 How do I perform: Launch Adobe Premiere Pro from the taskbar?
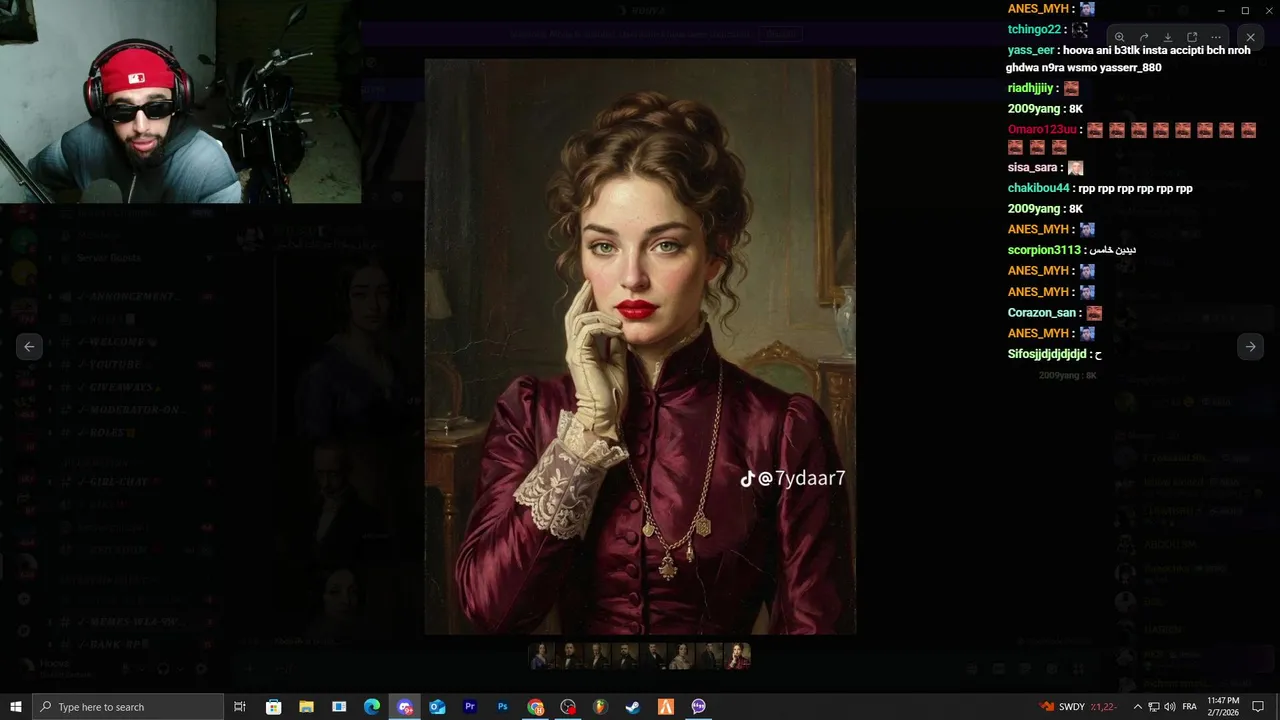[470, 707]
